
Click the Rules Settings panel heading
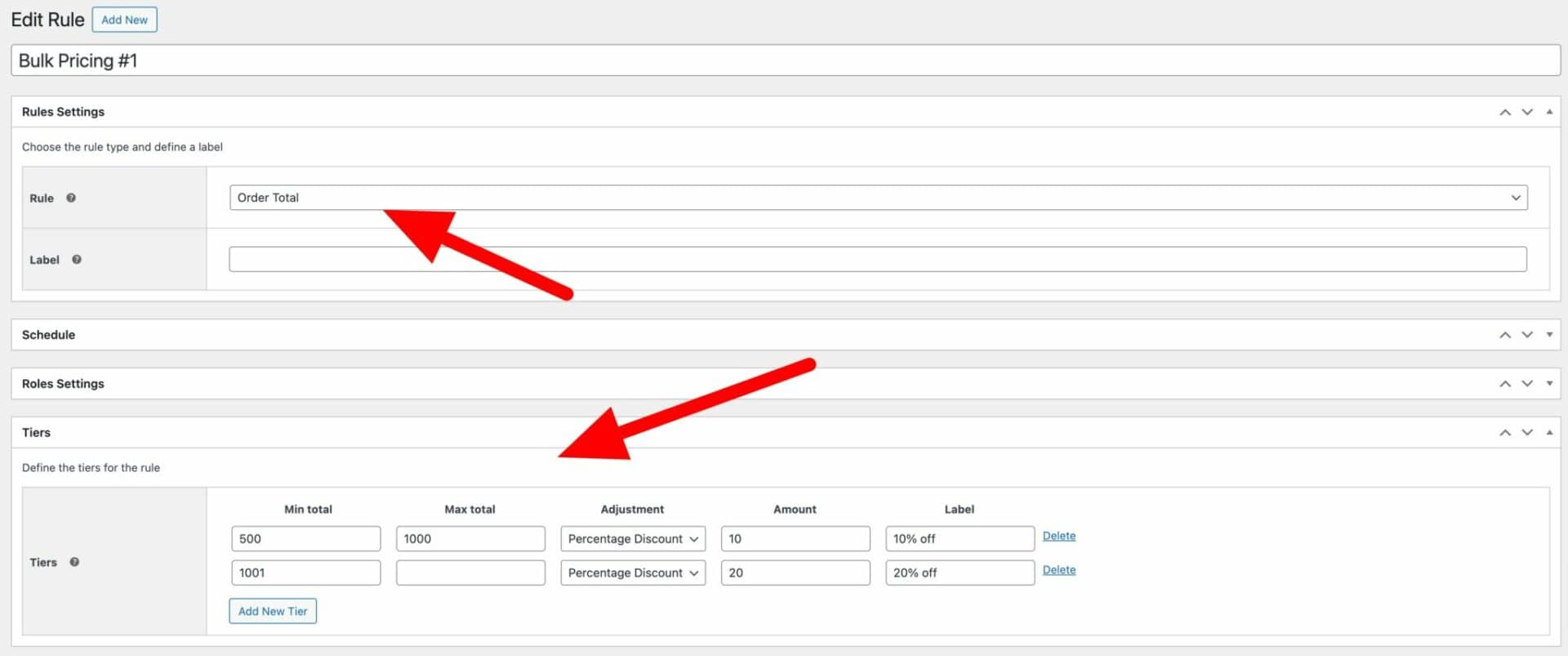click(x=63, y=112)
